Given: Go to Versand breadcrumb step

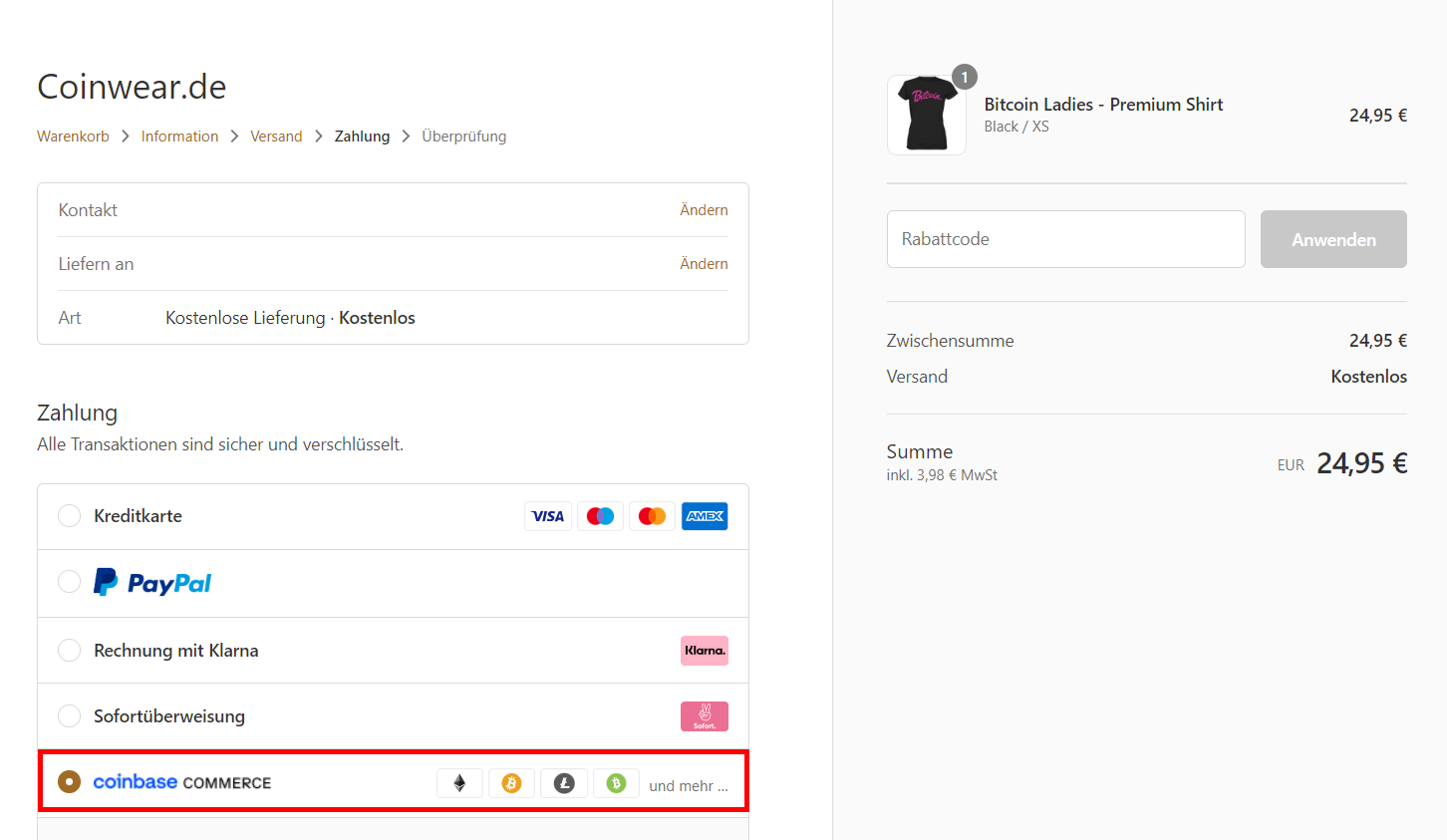Looking at the screenshot, I should [x=276, y=137].
